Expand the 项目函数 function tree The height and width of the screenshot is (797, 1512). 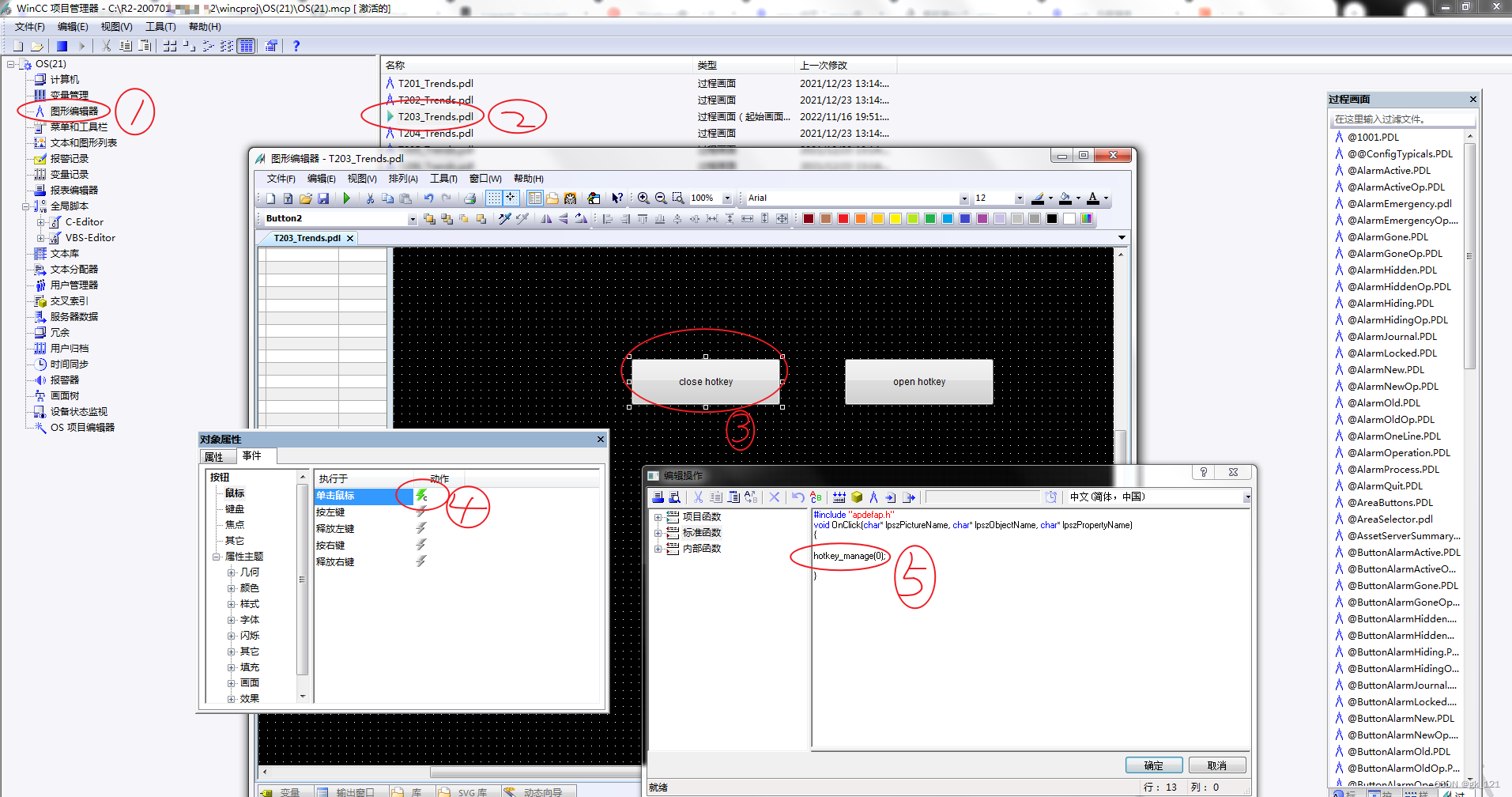(x=658, y=516)
